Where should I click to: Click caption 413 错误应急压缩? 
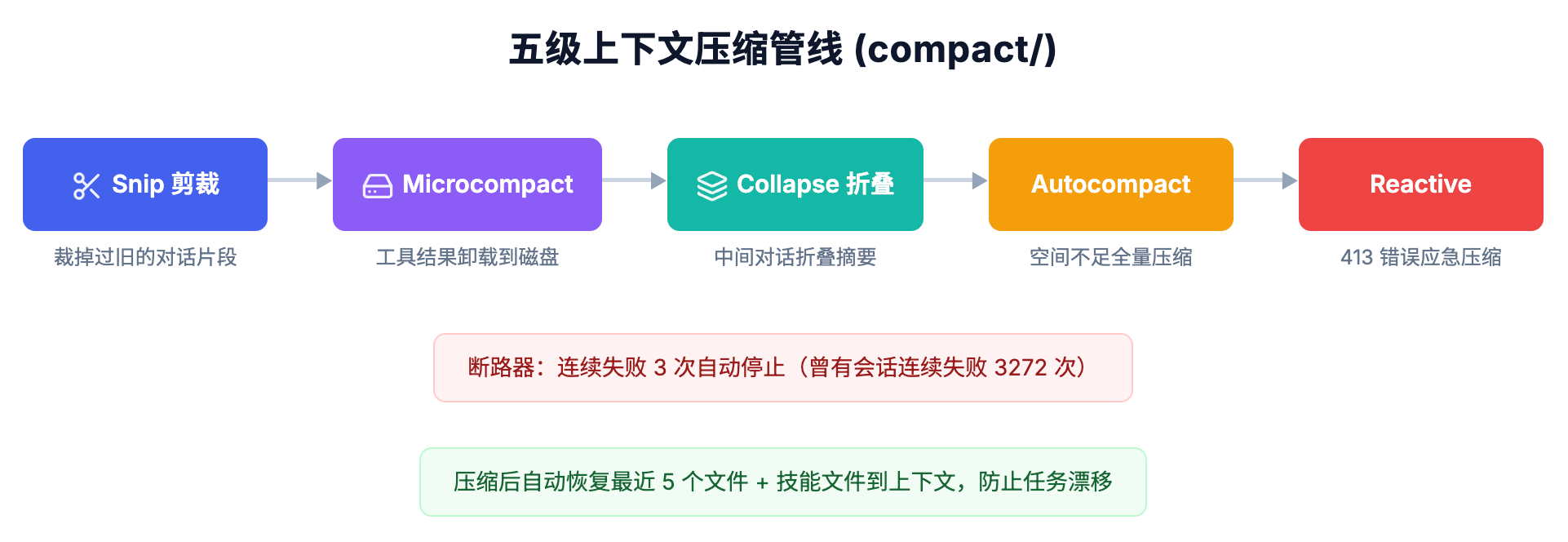[x=1421, y=257]
